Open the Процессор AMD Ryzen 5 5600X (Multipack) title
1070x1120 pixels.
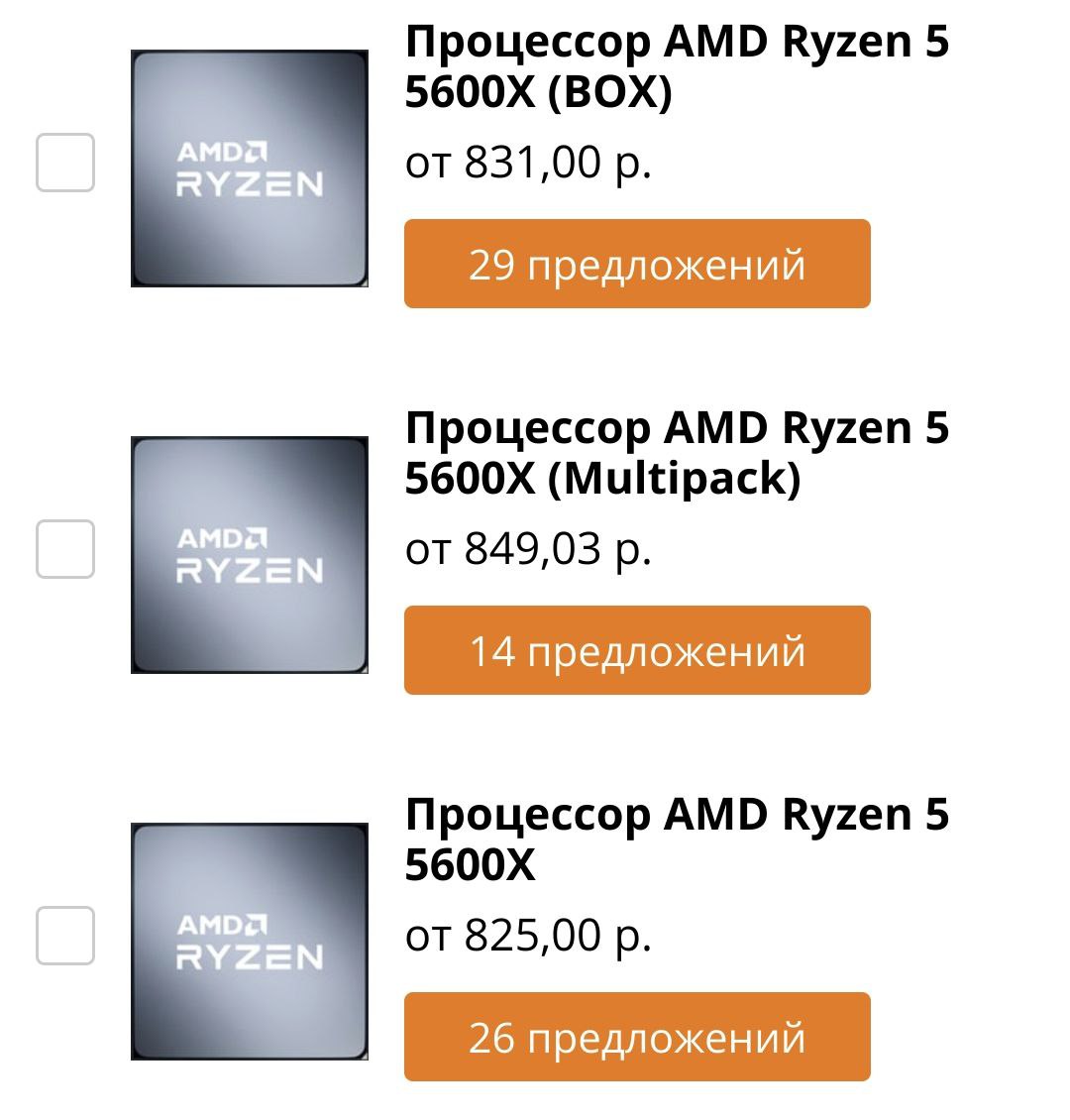click(x=677, y=453)
